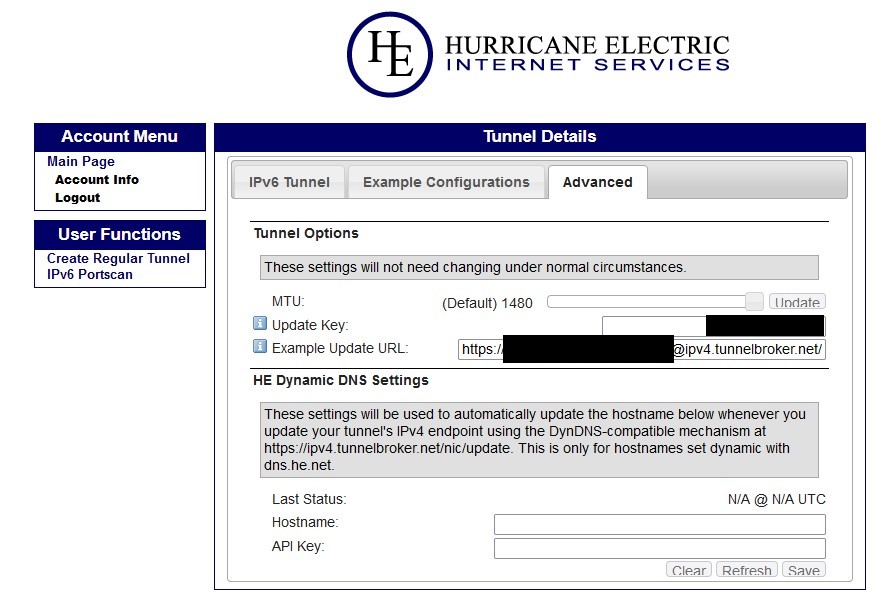The width and height of the screenshot is (873, 599).
Task: Open Create Regular Tunnel link
Action: click(118, 258)
